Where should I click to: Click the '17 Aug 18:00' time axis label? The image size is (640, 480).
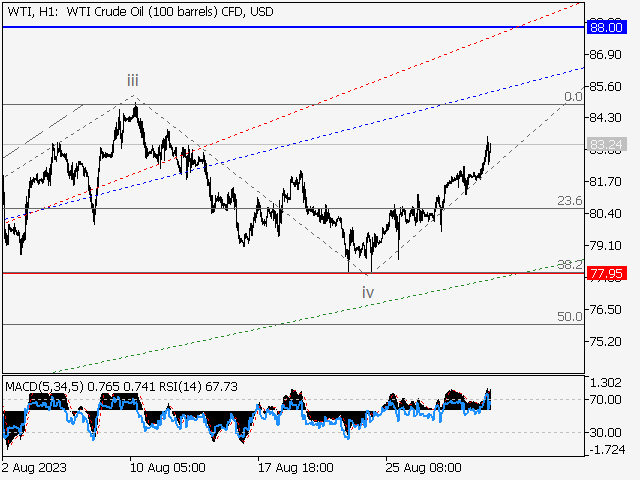296,467
